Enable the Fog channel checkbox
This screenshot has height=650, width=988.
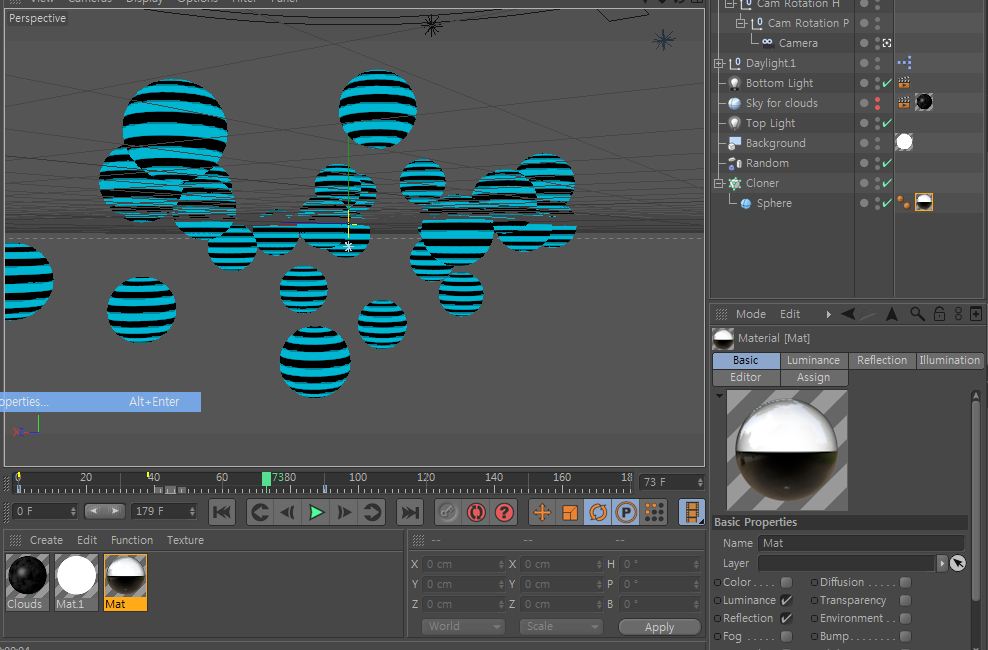[x=786, y=636]
